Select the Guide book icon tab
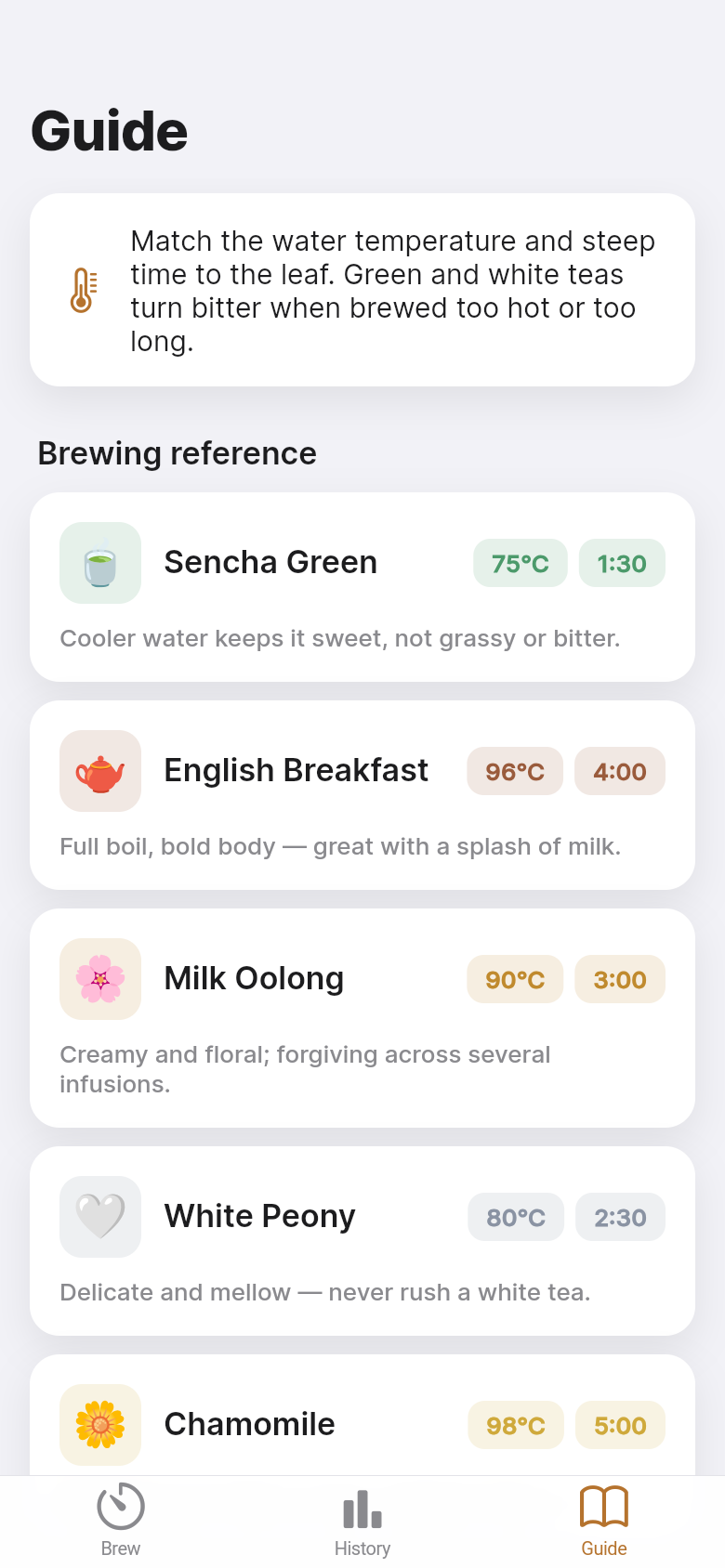Image resolution: width=725 pixels, height=1568 pixels. point(604,1522)
